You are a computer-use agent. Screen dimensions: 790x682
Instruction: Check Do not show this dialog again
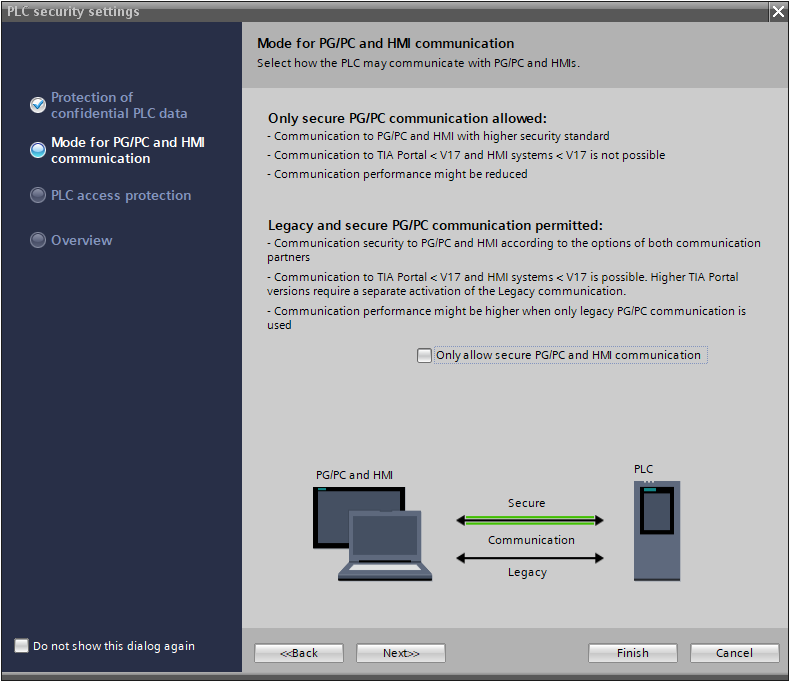coord(22,645)
